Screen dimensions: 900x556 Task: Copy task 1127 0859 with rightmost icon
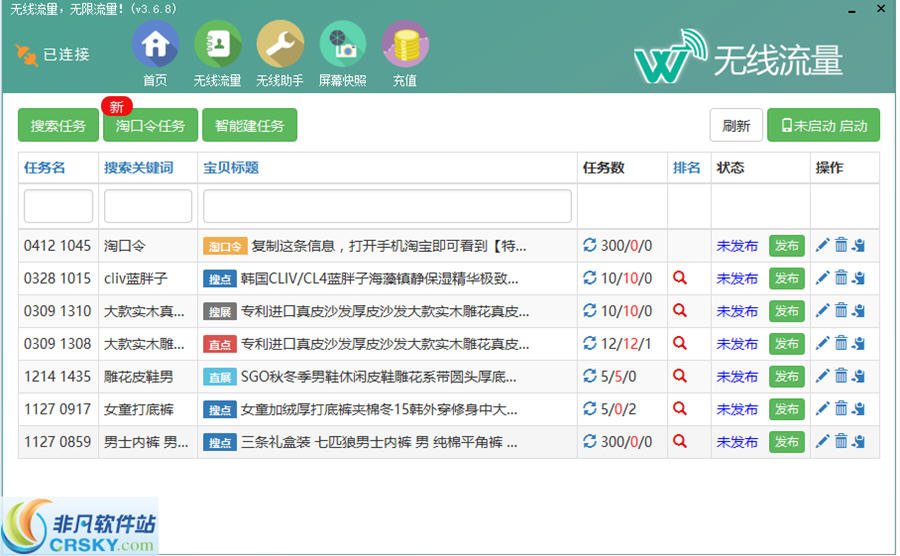tap(859, 441)
